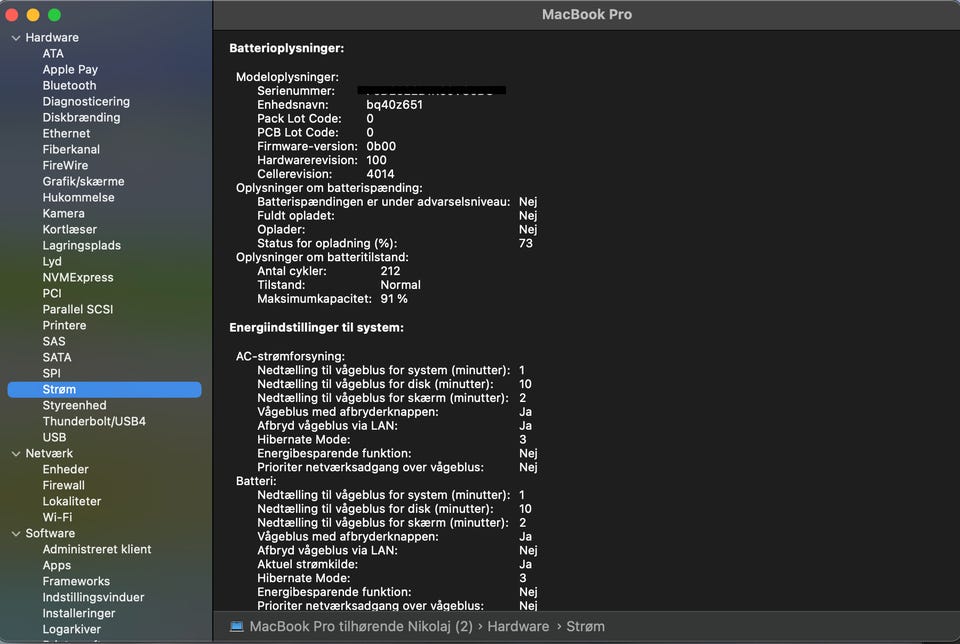
Task: Show Lyd audio information
Action: point(52,261)
